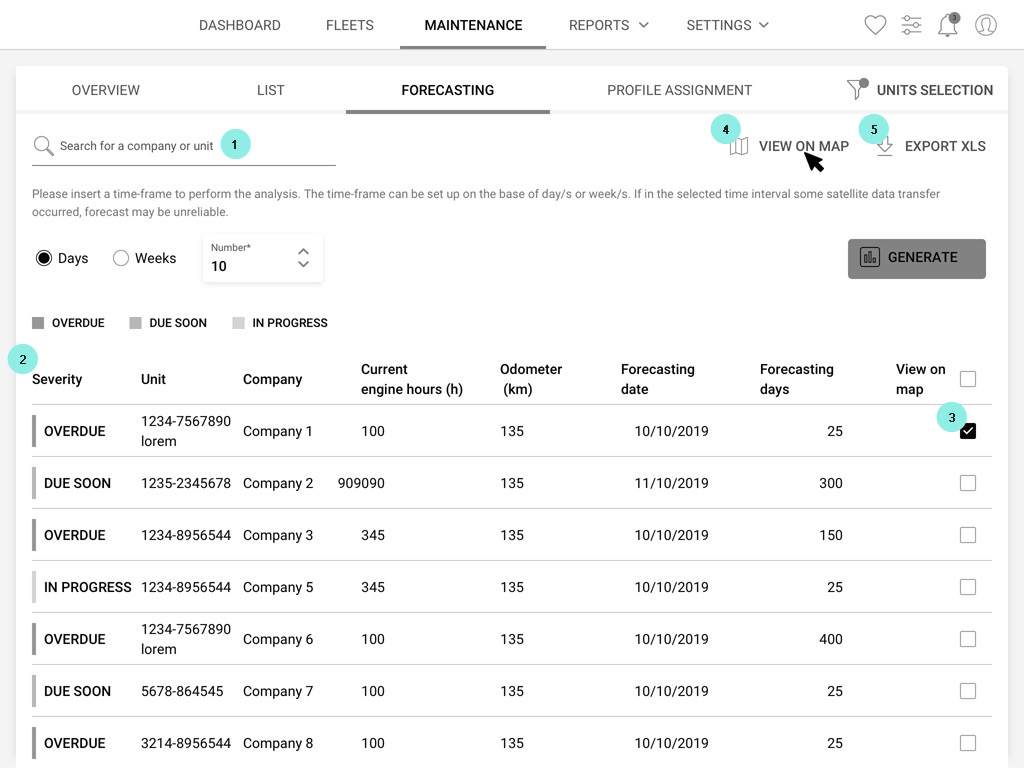Check the map checkbox for Company 5
The height and width of the screenshot is (768, 1024).
pyautogui.click(x=968, y=586)
